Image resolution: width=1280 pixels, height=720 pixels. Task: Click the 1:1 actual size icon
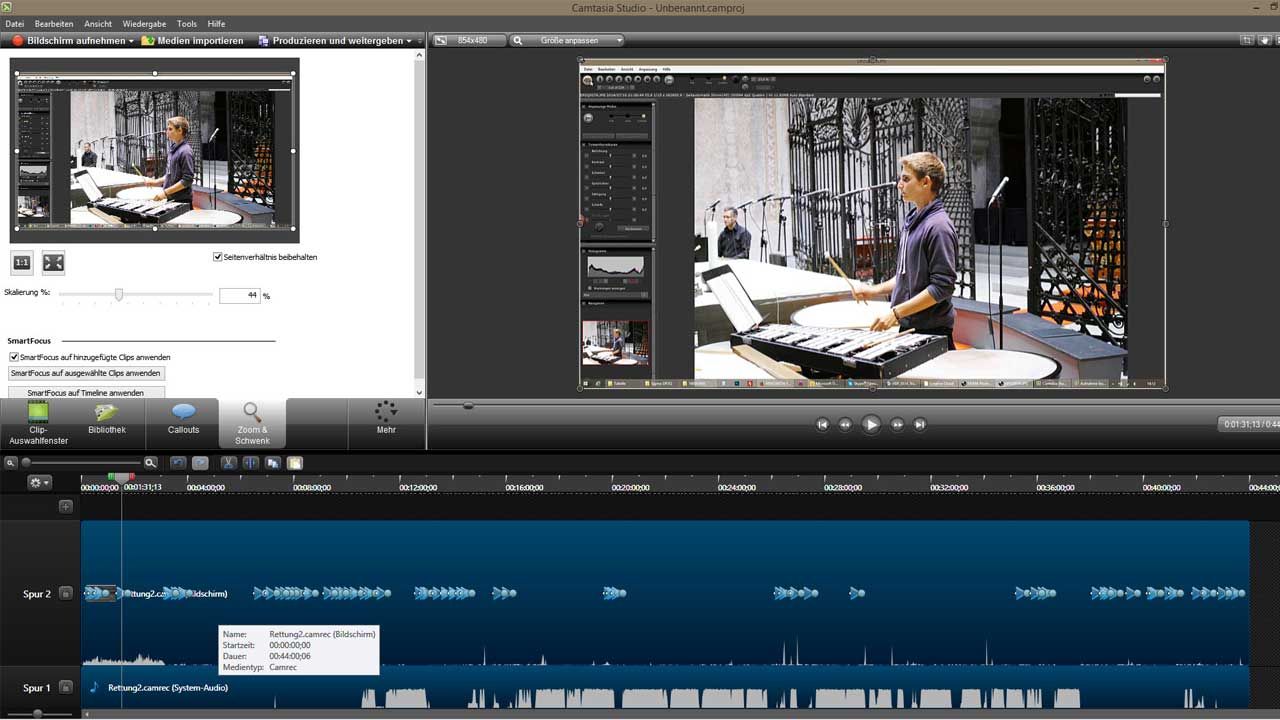click(x=22, y=263)
